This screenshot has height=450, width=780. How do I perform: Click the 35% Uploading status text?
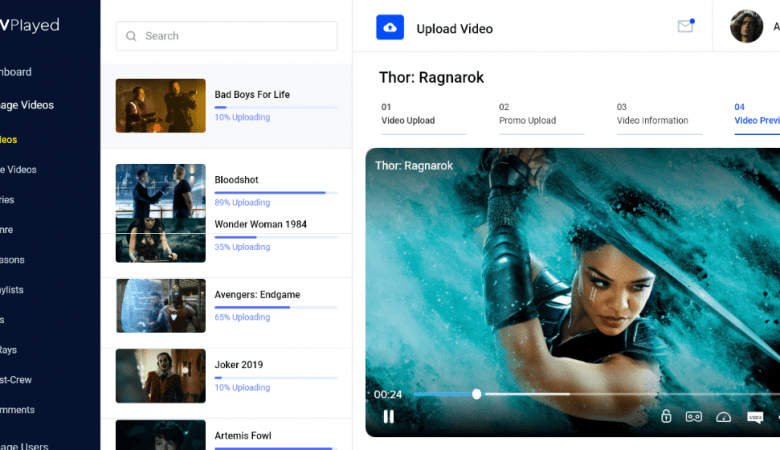click(x=242, y=247)
